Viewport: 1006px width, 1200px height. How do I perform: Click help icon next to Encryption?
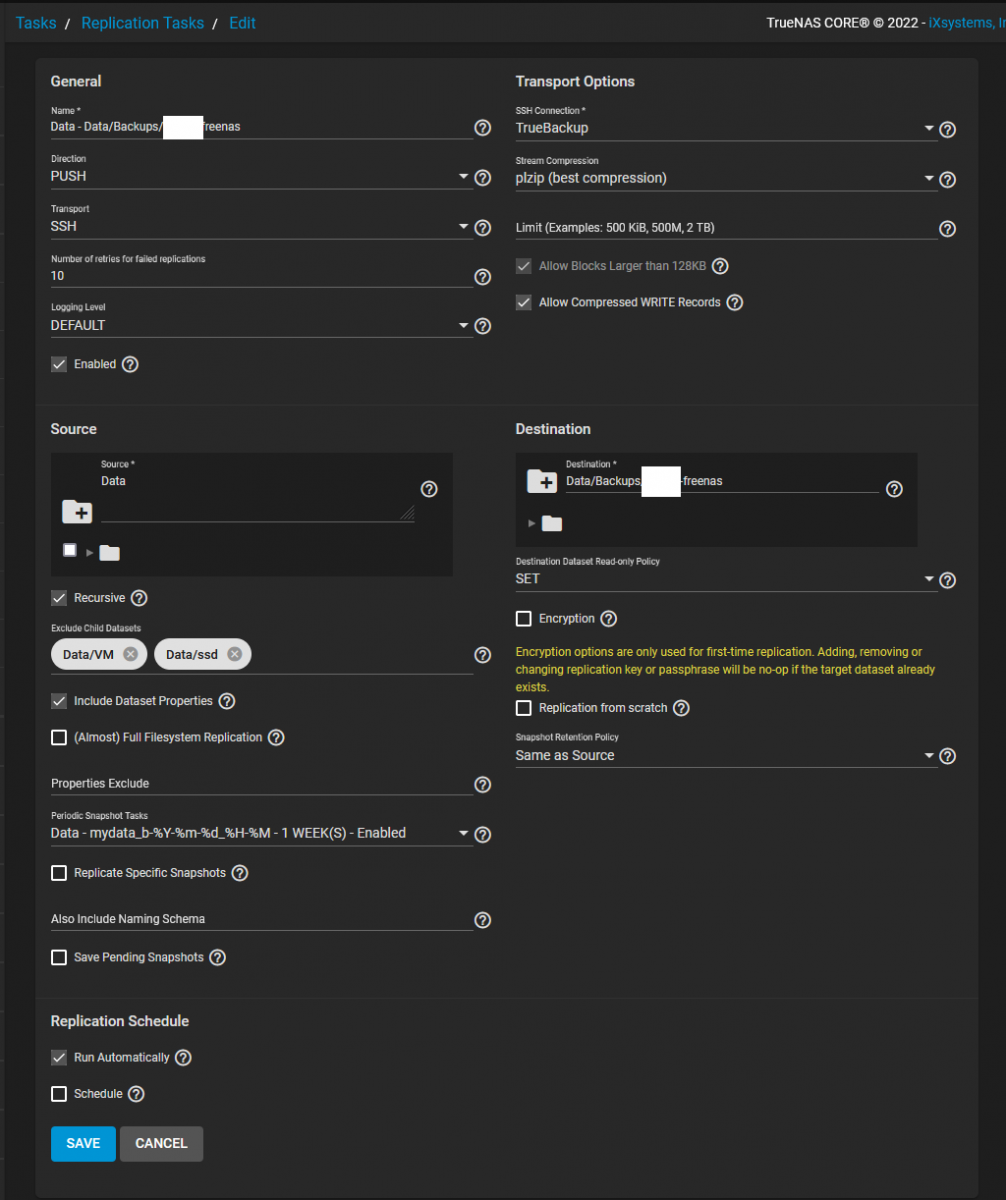click(x=609, y=619)
